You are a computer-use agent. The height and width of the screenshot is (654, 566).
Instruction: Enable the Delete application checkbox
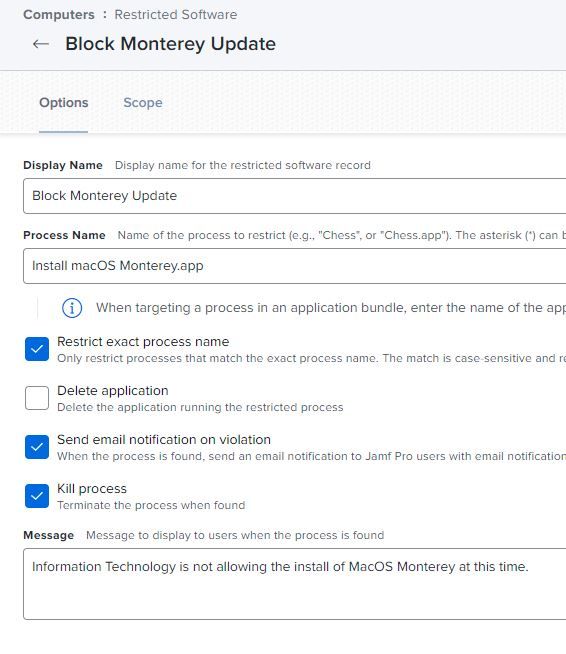click(37, 397)
